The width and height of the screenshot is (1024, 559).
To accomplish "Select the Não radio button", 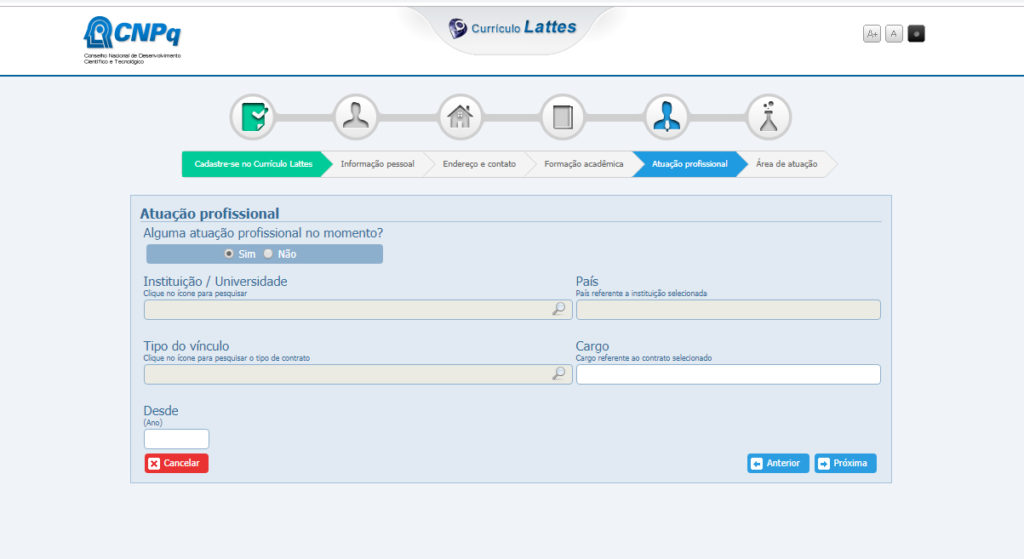I will 268,254.
